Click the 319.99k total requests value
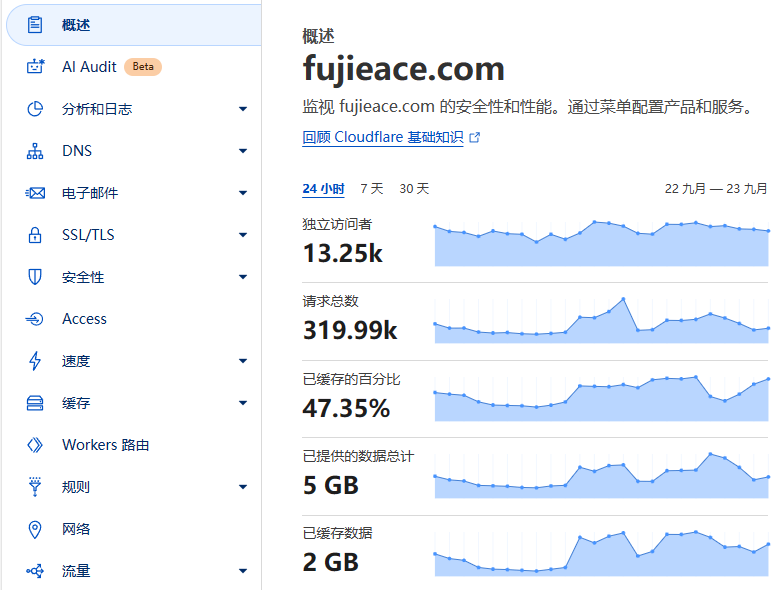This screenshot has width=780, height=590. pos(350,330)
